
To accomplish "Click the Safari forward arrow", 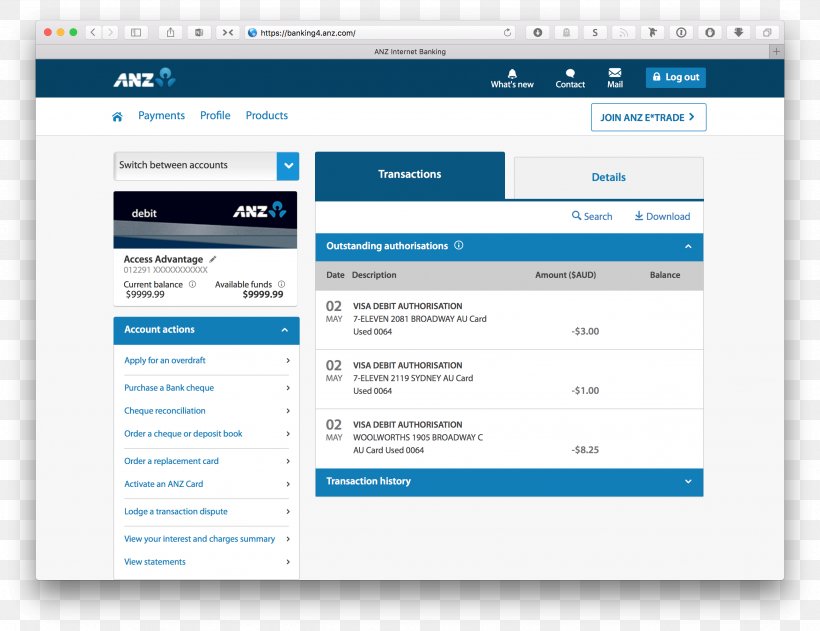I will 110,32.
